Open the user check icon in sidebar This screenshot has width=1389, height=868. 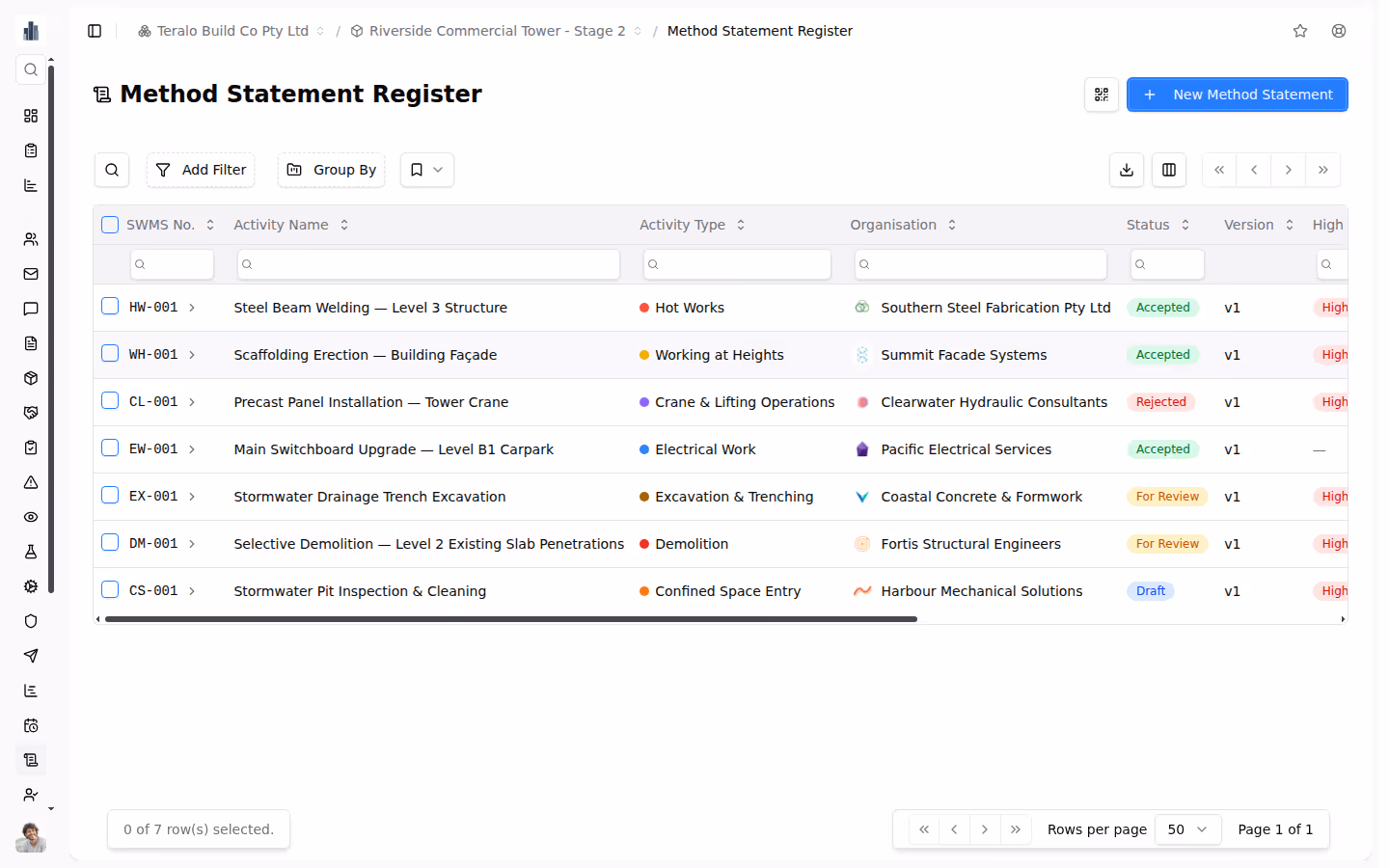[x=31, y=795]
